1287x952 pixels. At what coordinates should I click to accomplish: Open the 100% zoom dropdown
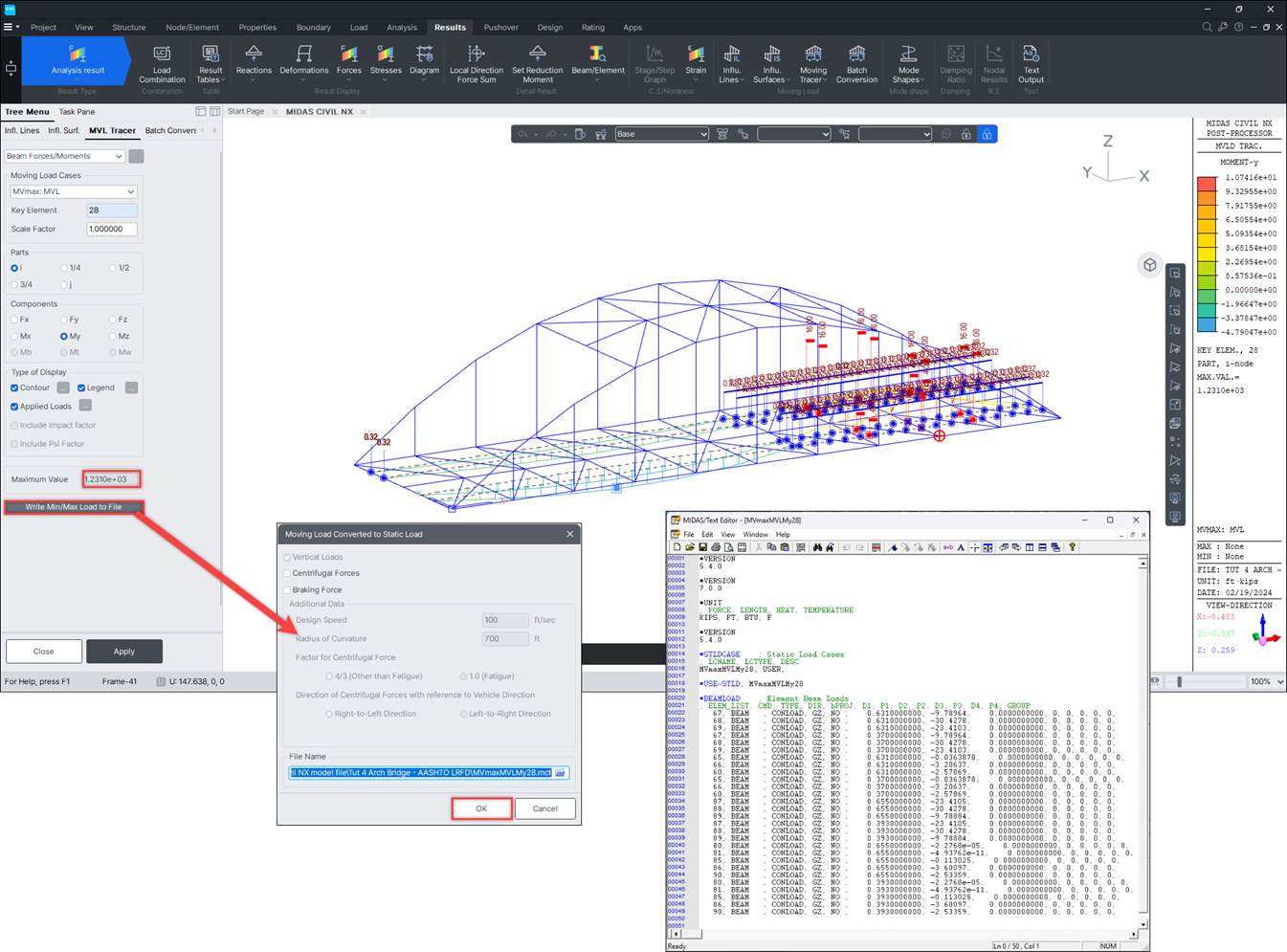coord(1267,682)
